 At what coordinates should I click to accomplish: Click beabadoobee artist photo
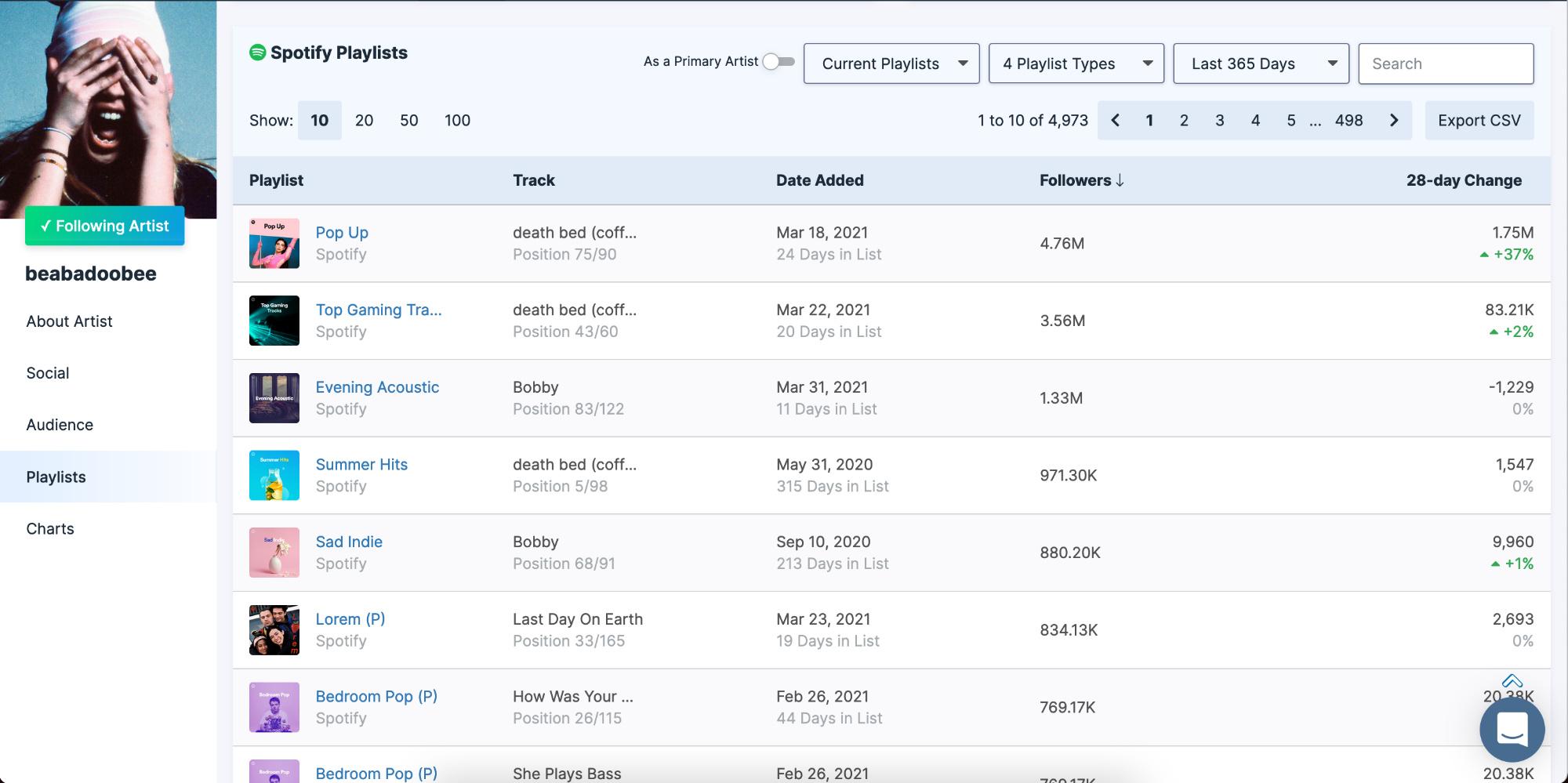[108, 109]
